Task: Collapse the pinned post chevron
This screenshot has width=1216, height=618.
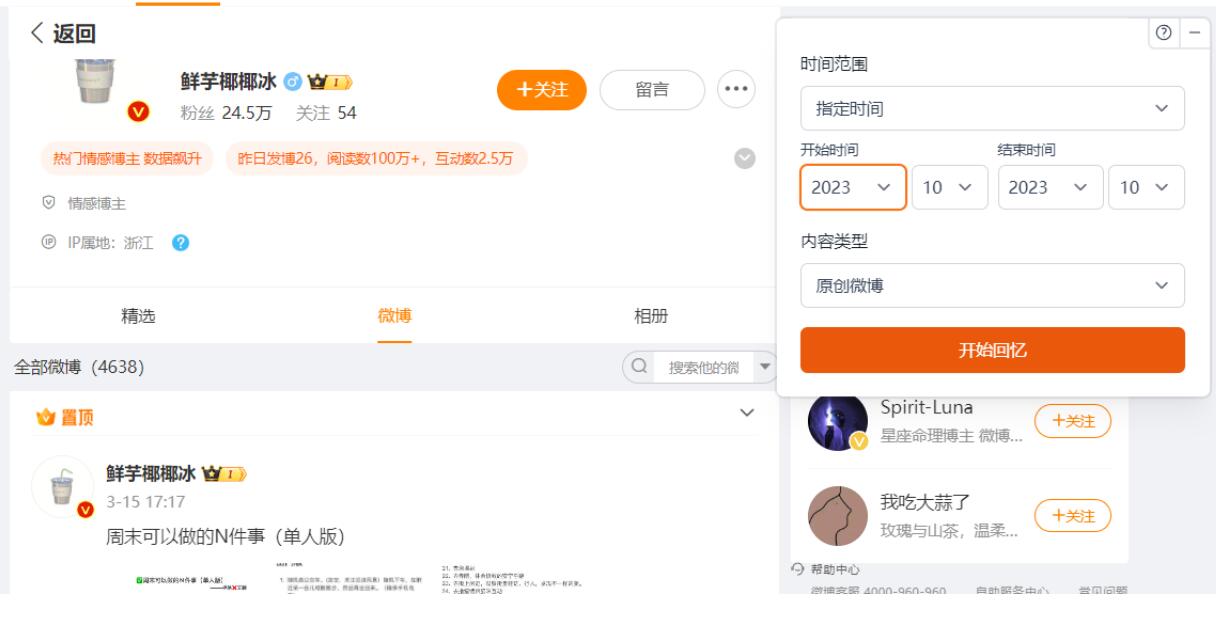Action: pyautogui.click(x=746, y=413)
